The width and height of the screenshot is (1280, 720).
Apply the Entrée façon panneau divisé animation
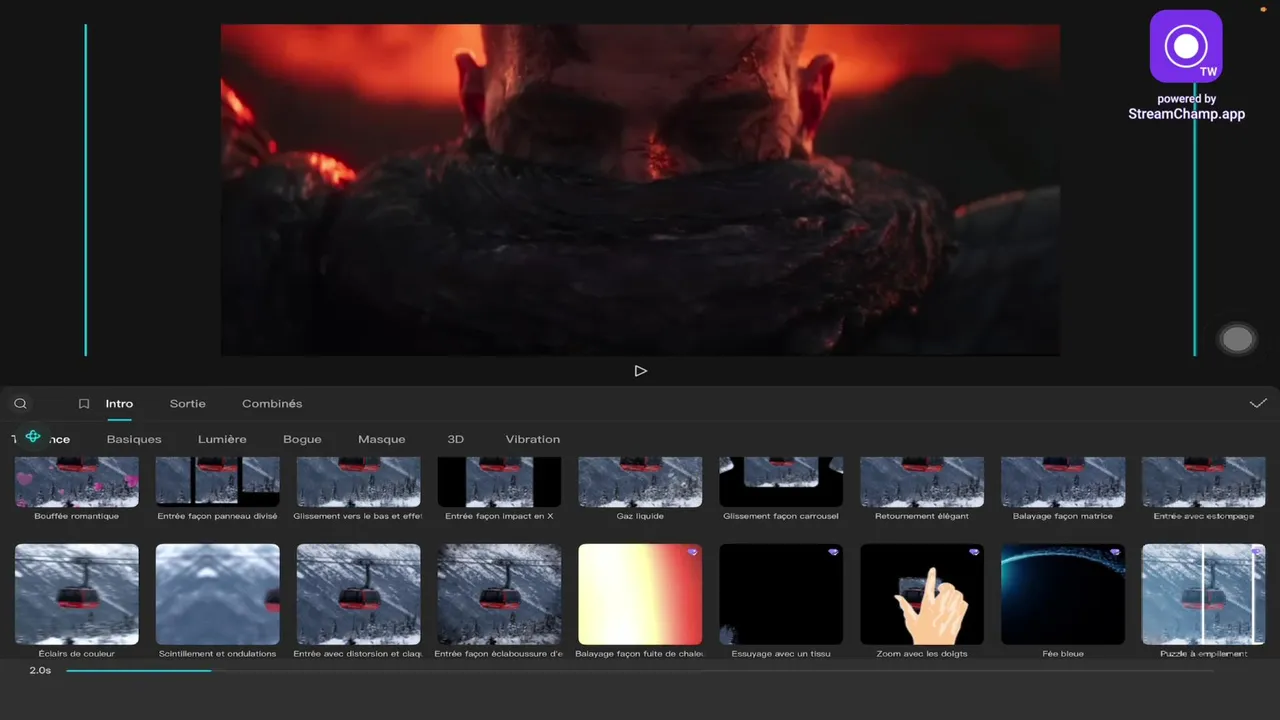(218, 482)
